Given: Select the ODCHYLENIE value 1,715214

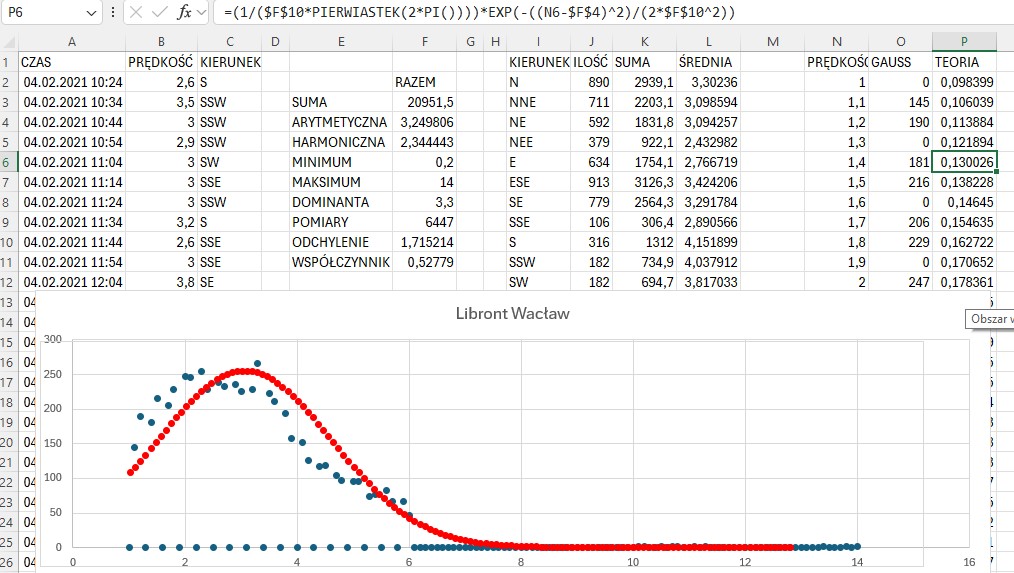Looking at the screenshot, I should click(425, 242).
